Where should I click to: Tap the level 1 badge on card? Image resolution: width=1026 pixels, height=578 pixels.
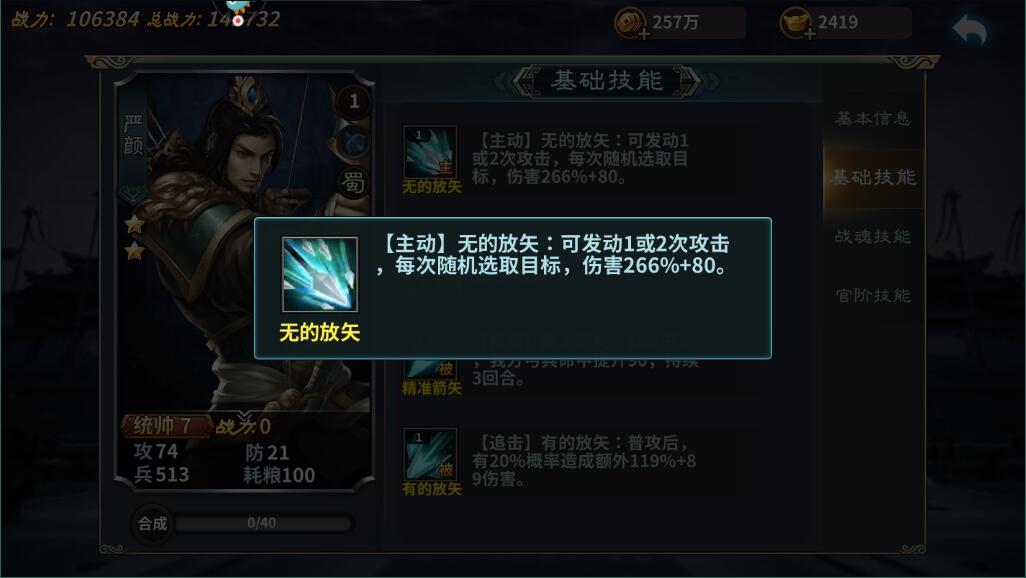(354, 101)
